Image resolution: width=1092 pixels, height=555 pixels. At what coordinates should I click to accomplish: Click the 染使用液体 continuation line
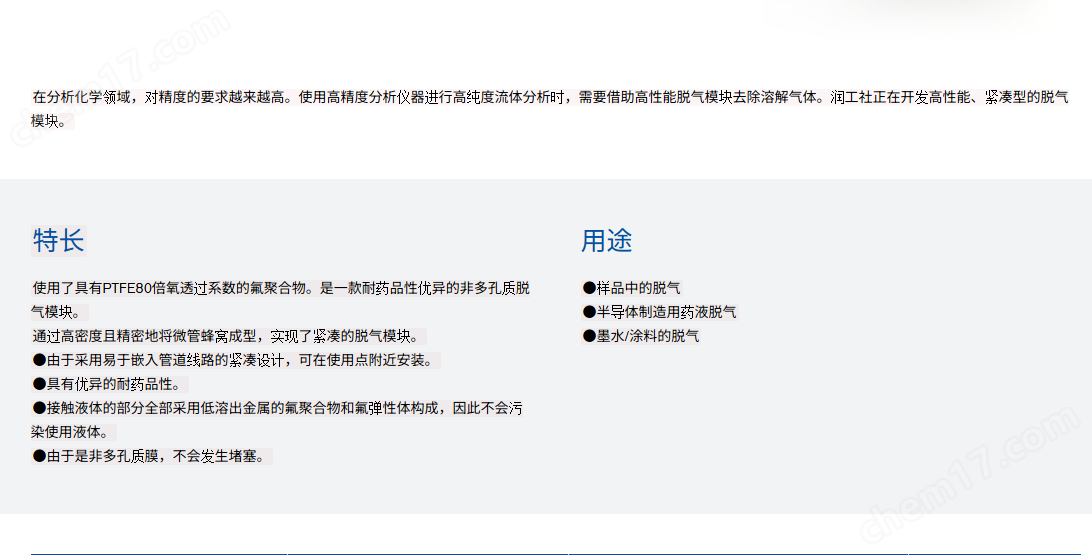pyautogui.click(x=70, y=432)
